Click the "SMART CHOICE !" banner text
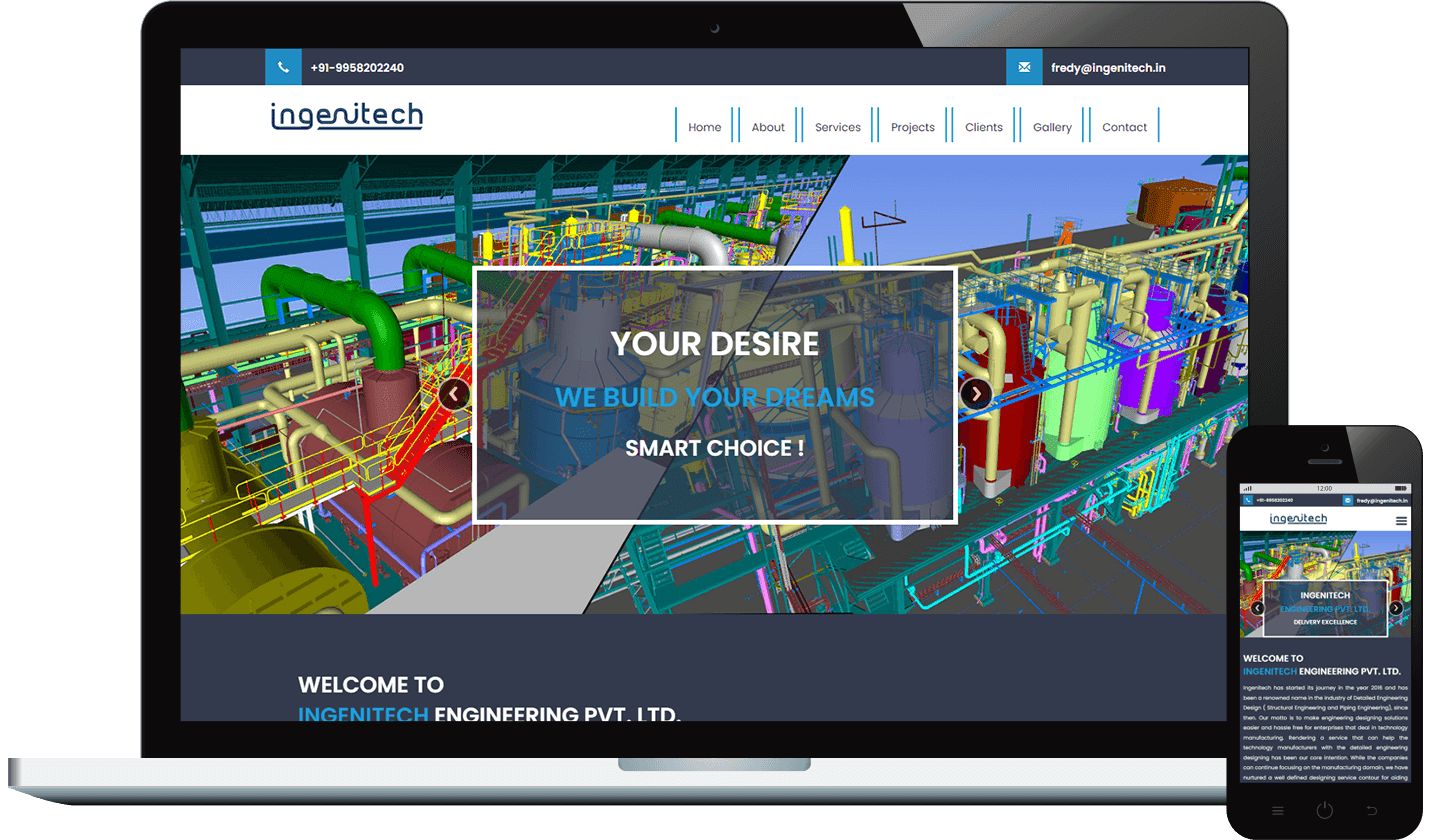Viewport: 1430px width, 840px height. click(x=715, y=448)
